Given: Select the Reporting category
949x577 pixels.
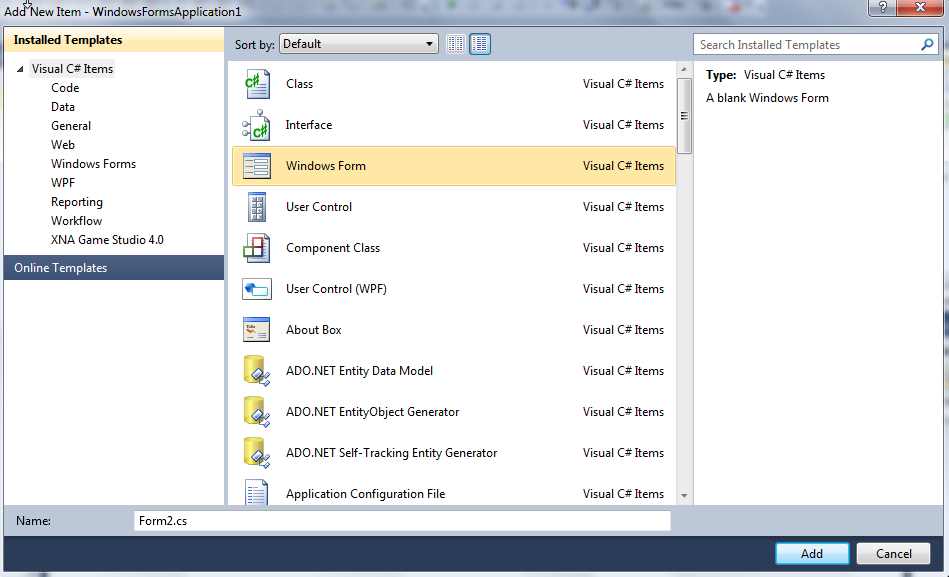Looking at the screenshot, I should pyautogui.click(x=77, y=202).
